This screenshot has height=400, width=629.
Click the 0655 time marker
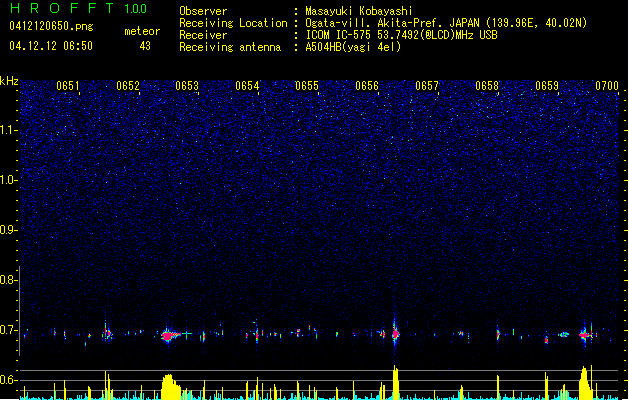tap(307, 86)
